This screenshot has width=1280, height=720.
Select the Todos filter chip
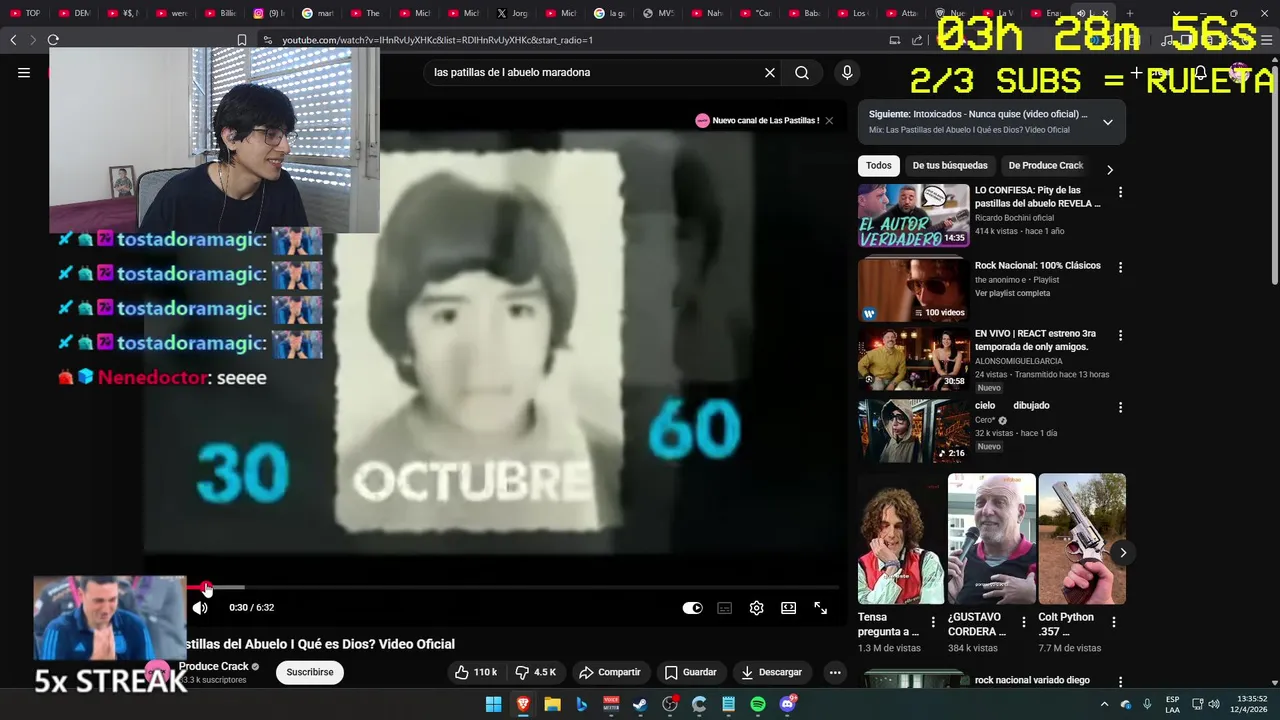[x=879, y=165]
